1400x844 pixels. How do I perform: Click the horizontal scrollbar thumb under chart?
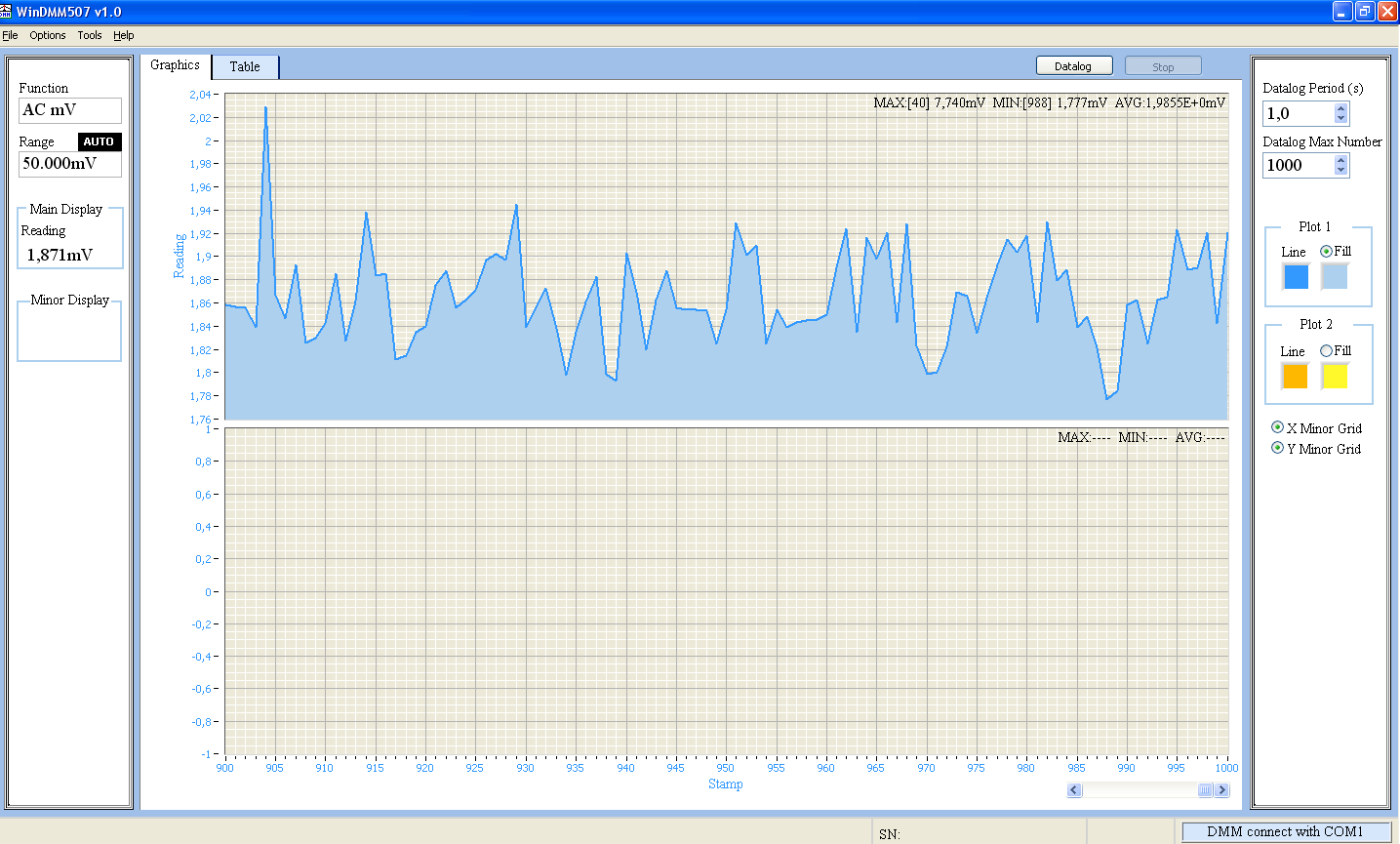click(1205, 790)
